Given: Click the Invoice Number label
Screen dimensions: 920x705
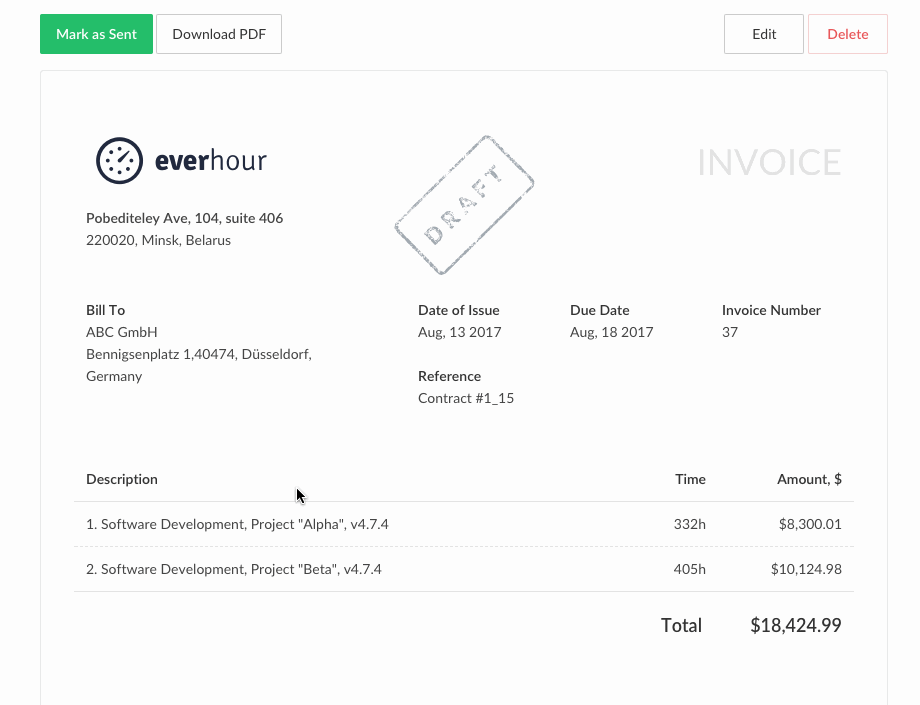Looking at the screenshot, I should pyautogui.click(x=771, y=310).
